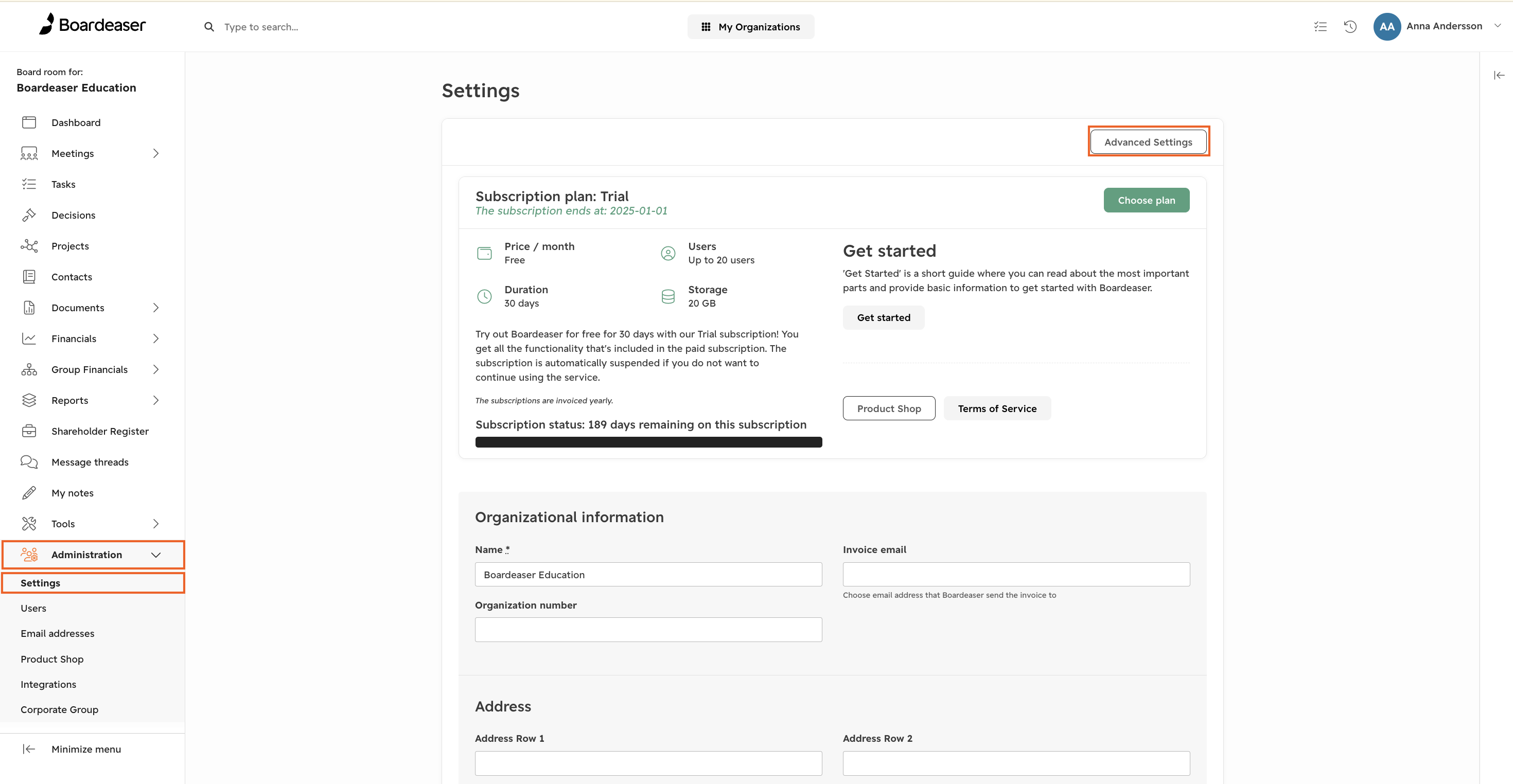The image size is (1513, 784).
Task: Click the Invoice email input field
Action: pos(1016,574)
